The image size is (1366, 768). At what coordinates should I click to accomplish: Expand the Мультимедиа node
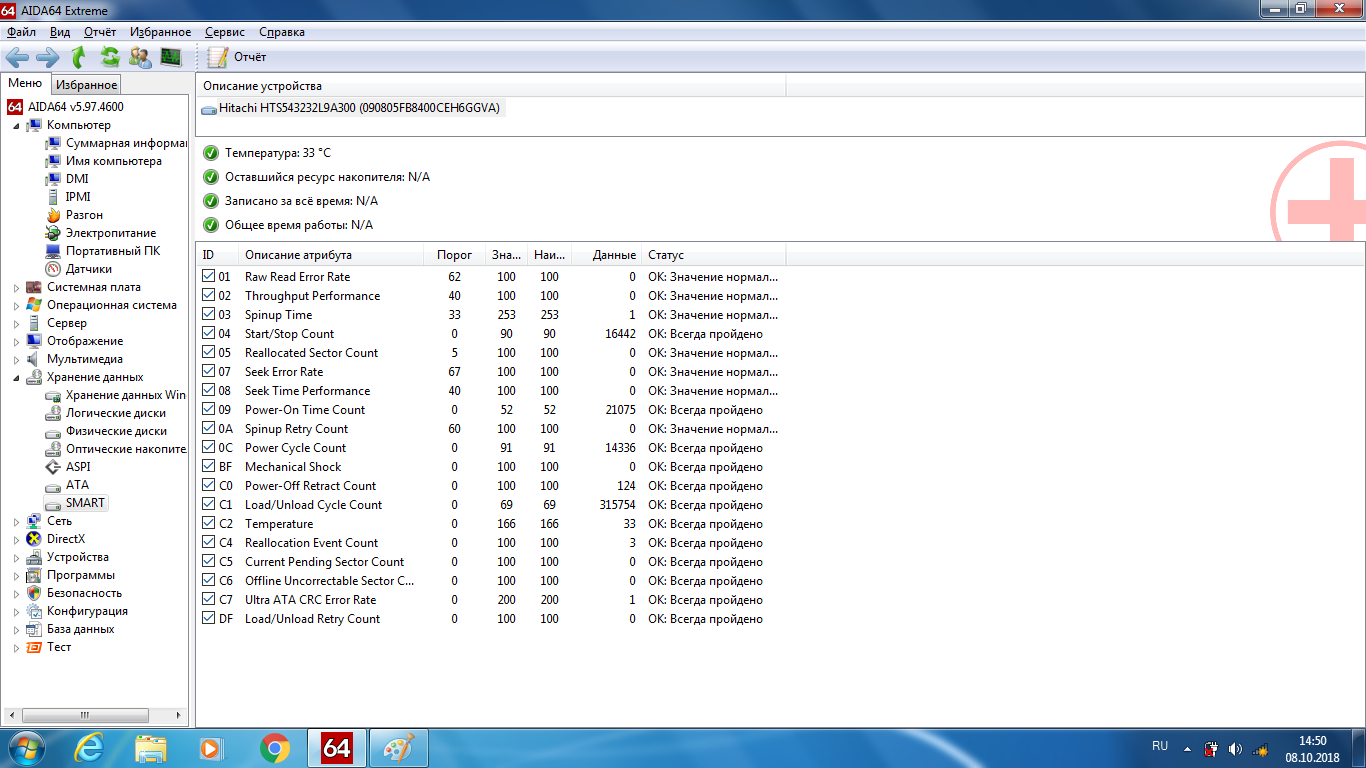16,360
